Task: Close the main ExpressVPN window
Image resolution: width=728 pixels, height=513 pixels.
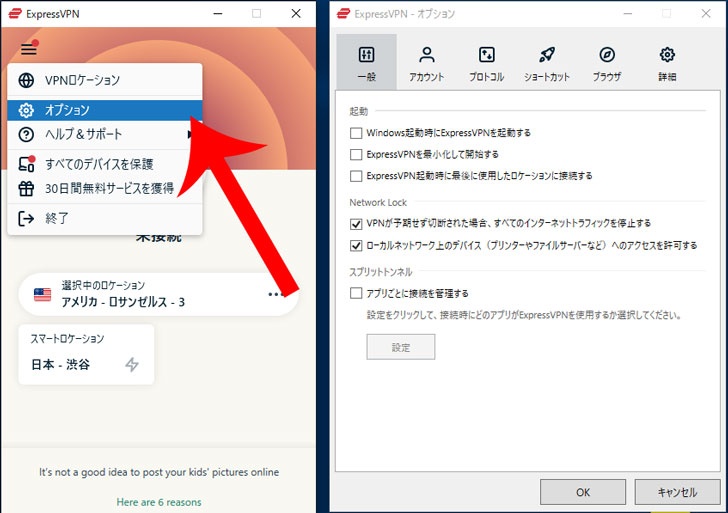Action: (x=296, y=14)
